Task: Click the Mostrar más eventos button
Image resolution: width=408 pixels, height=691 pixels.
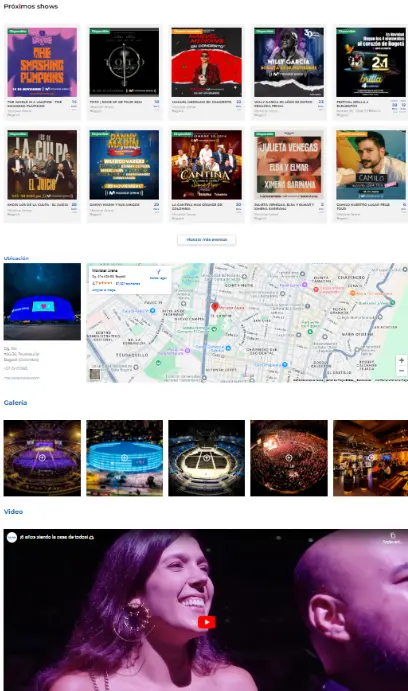Action: 206,239
